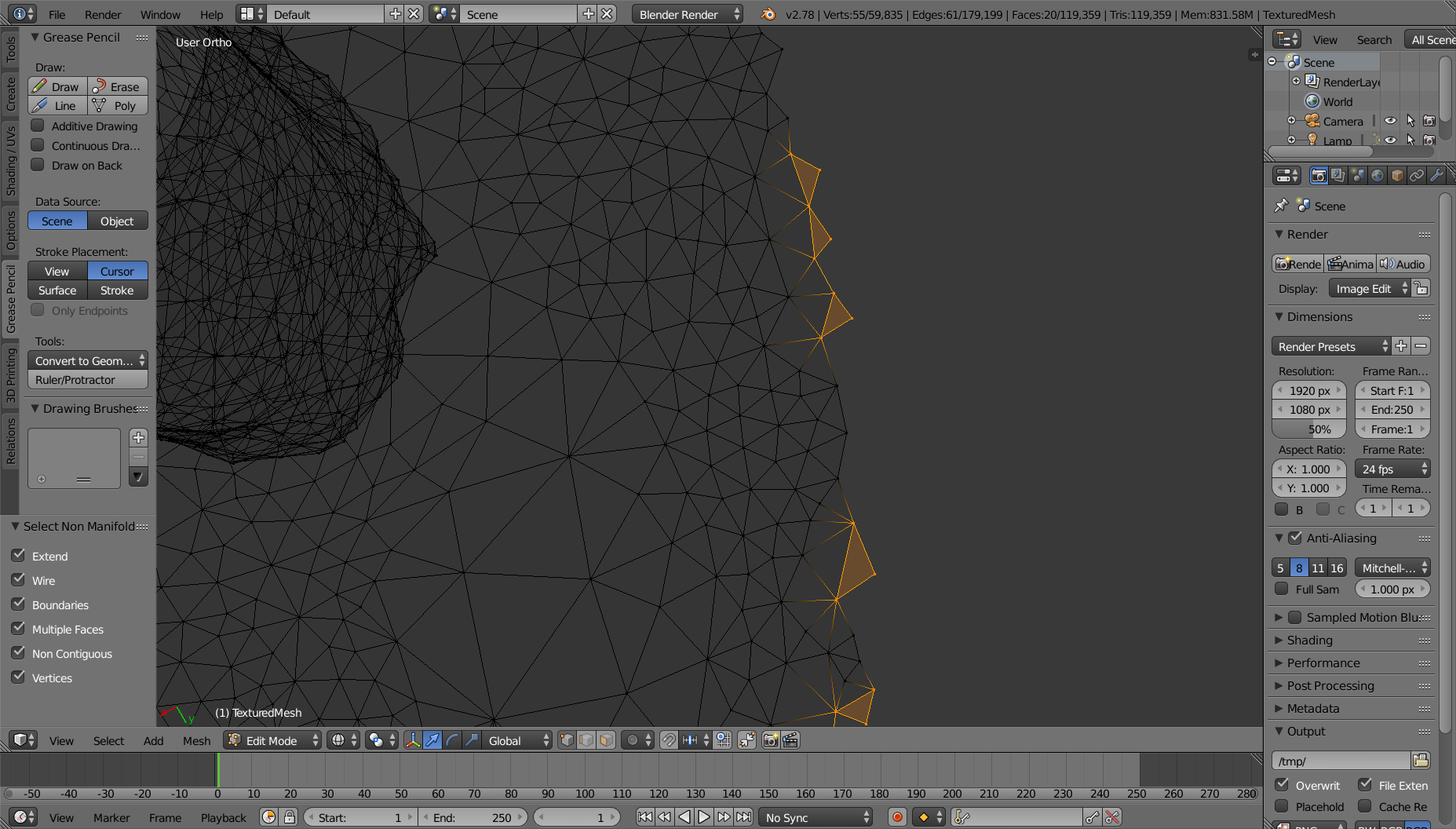The image size is (1456, 829).
Task: Open the Global orientation dropdown
Action: (516, 740)
